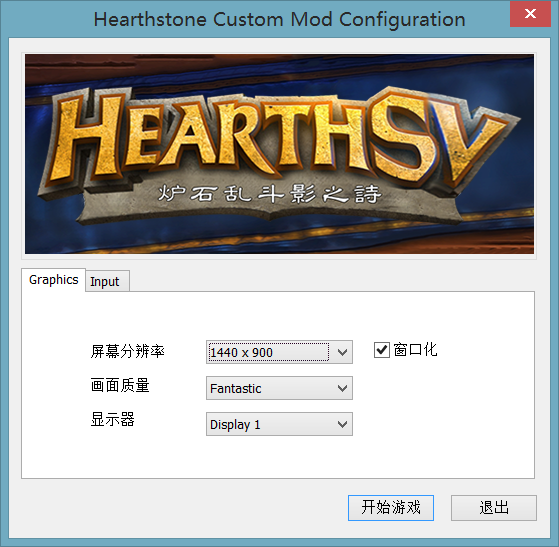Click the window title bar text

tap(280, 19)
